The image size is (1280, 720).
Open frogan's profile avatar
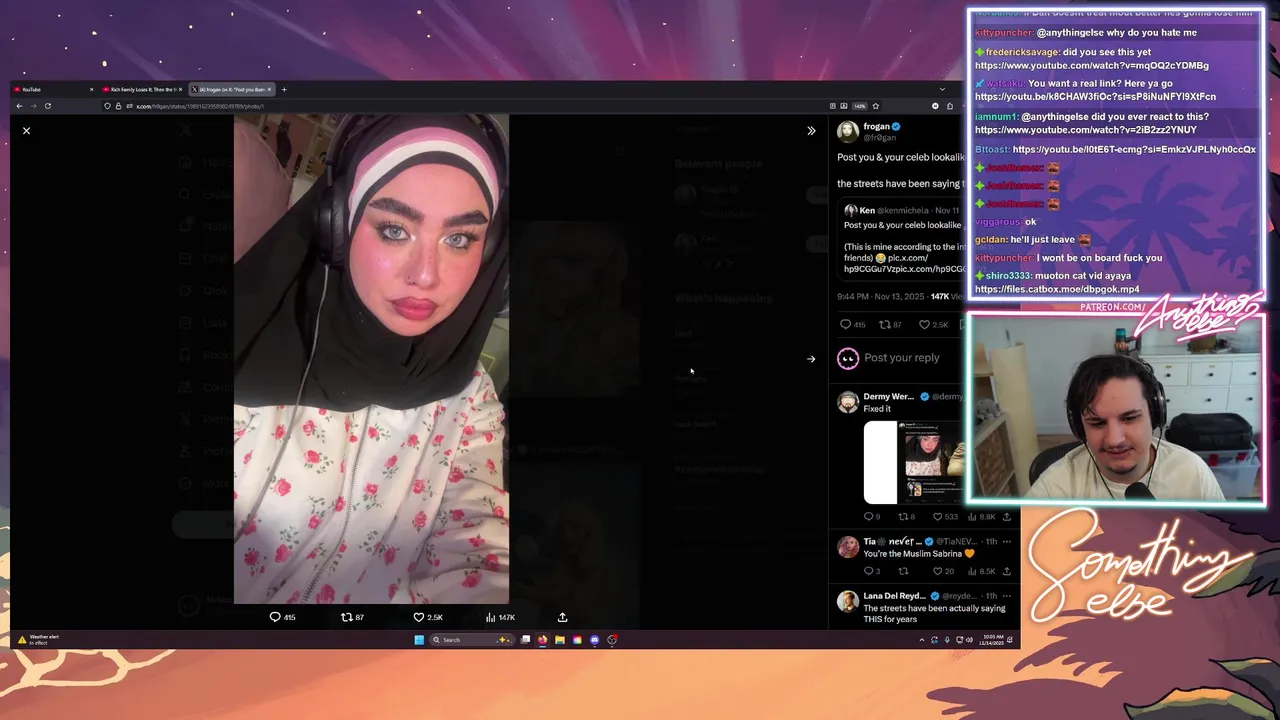[x=848, y=132]
